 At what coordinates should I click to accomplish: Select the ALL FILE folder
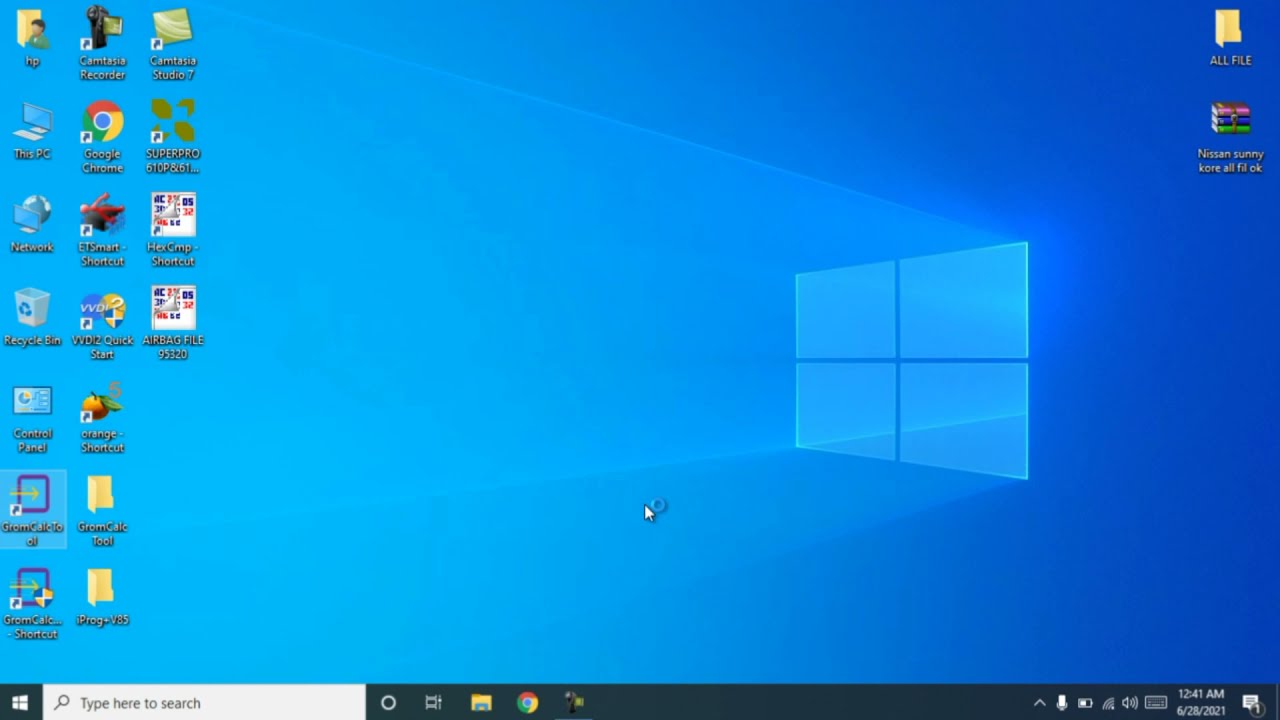(1230, 38)
